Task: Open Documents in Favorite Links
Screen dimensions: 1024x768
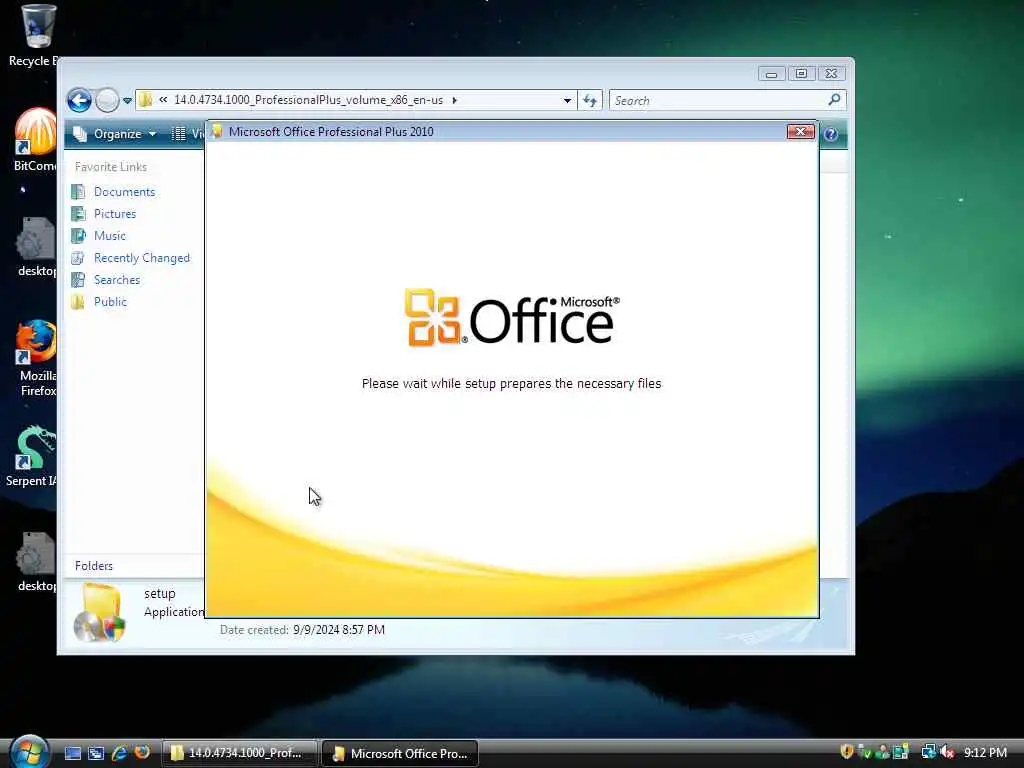Action: (x=124, y=192)
